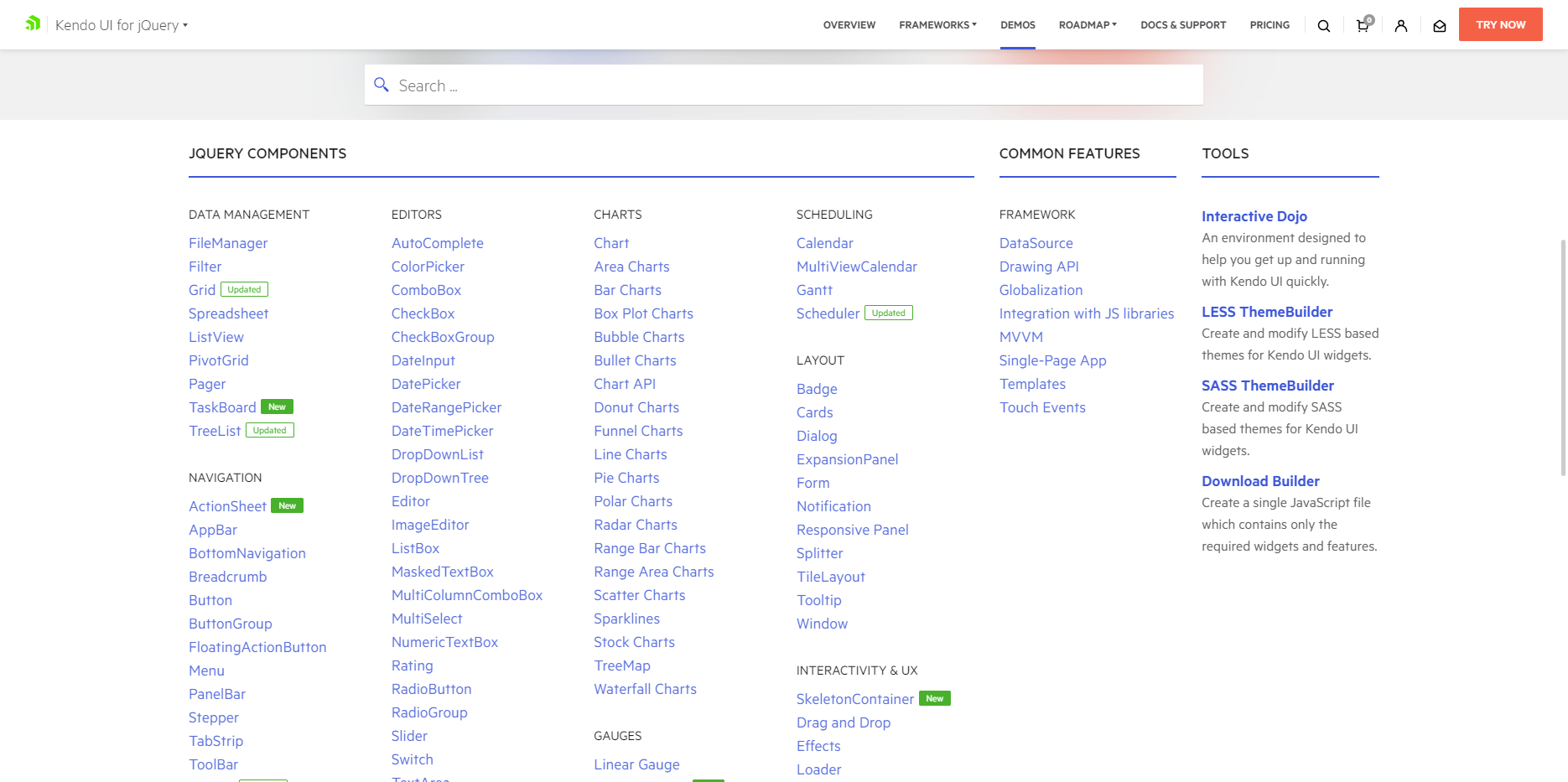Open the Single-Page App link
The width and height of the screenshot is (1568, 782).
point(1052,360)
